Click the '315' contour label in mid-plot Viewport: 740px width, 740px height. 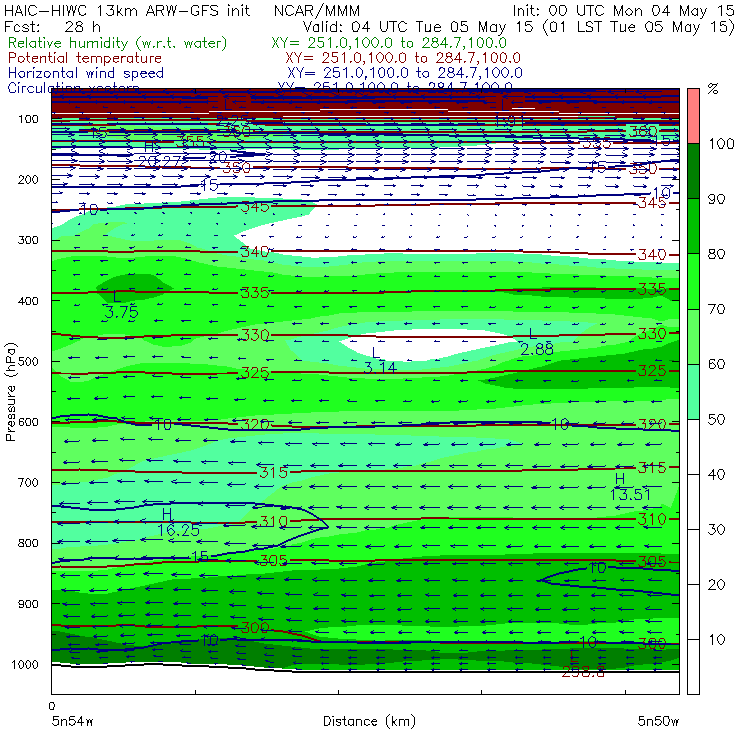click(274, 472)
